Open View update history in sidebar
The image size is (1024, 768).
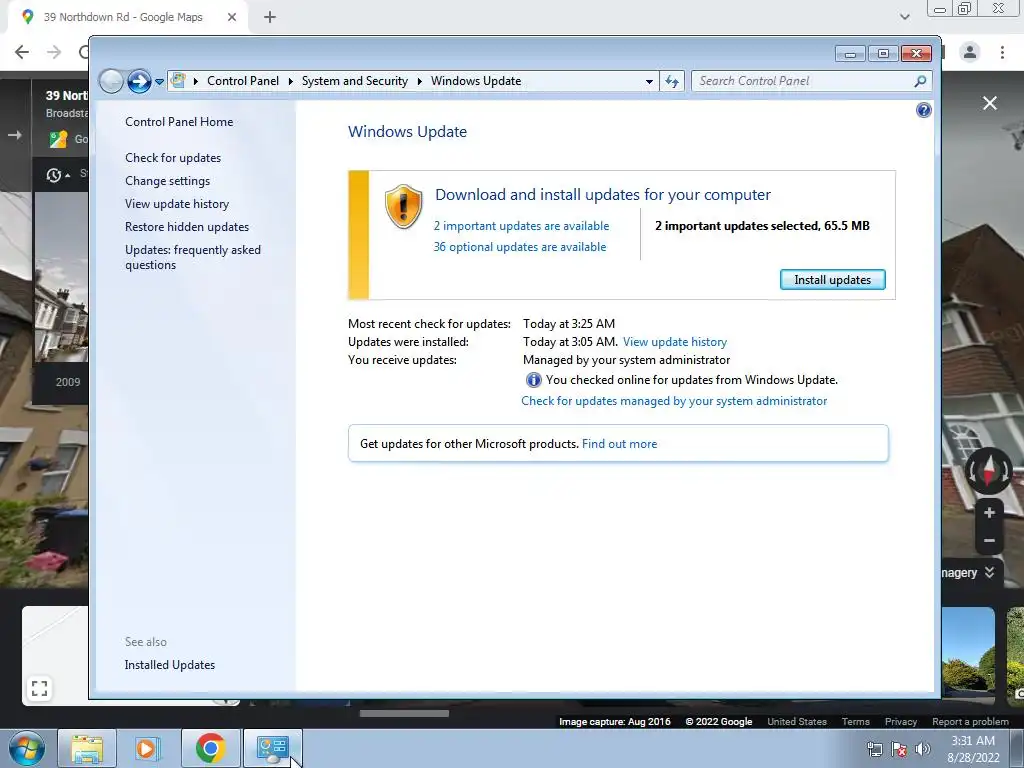pyautogui.click(x=177, y=204)
